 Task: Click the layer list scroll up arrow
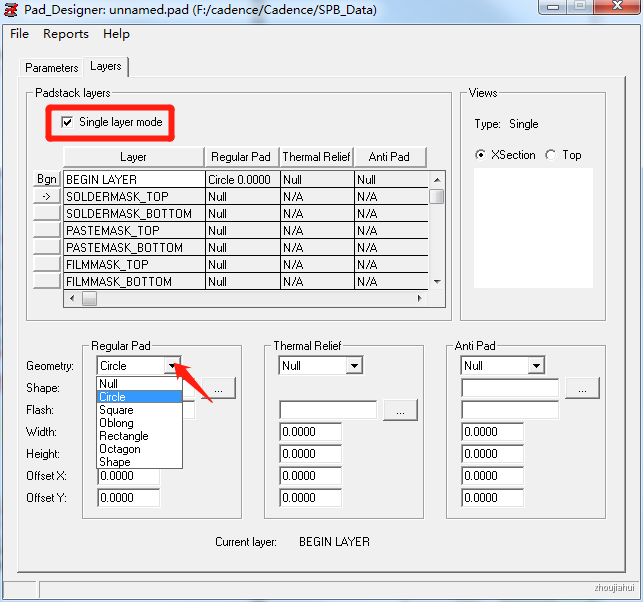[437, 180]
